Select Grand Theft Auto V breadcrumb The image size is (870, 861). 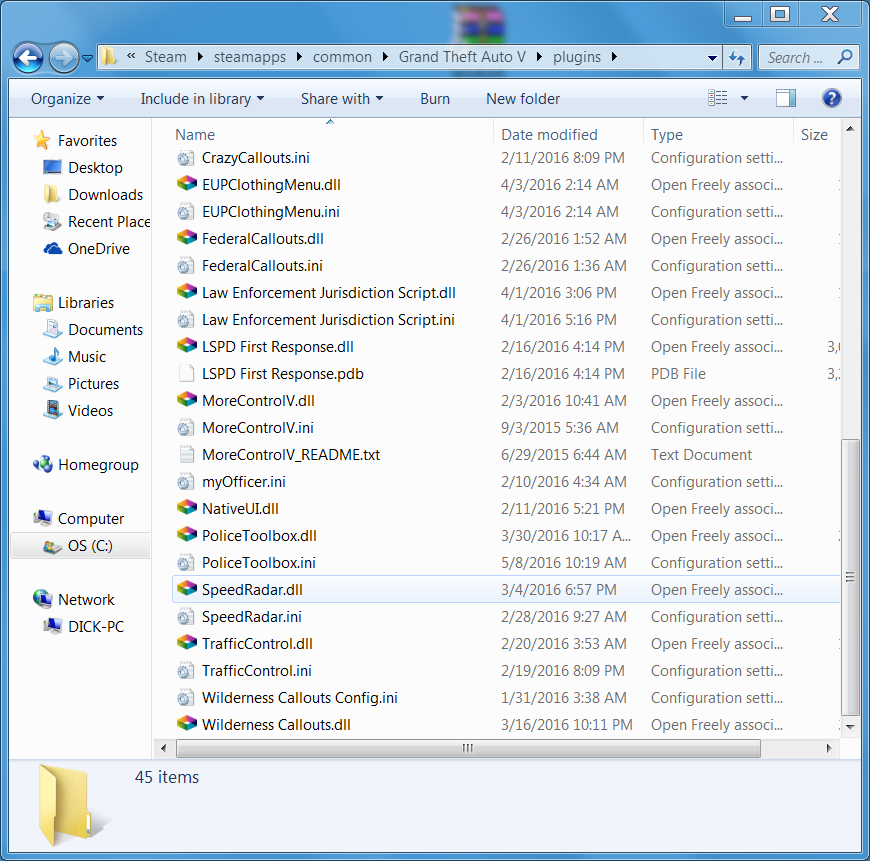coord(462,57)
